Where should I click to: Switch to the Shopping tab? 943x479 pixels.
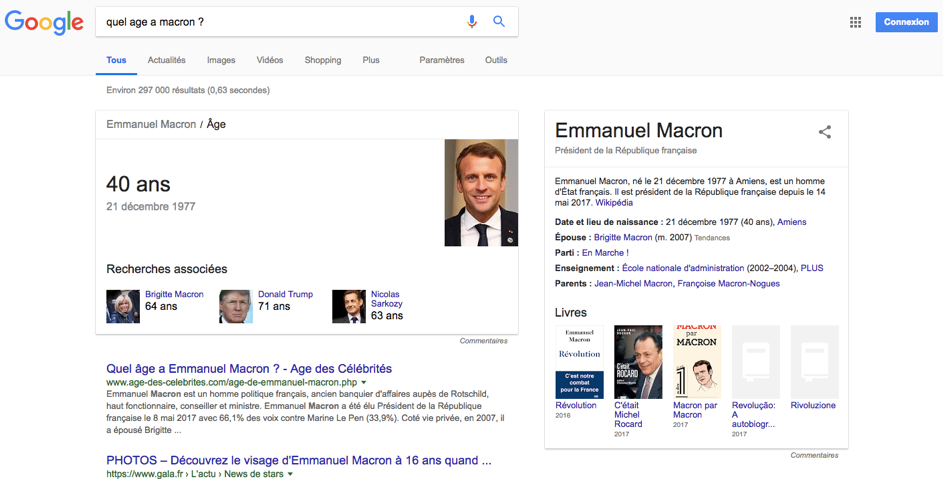[x=322, y=60]
